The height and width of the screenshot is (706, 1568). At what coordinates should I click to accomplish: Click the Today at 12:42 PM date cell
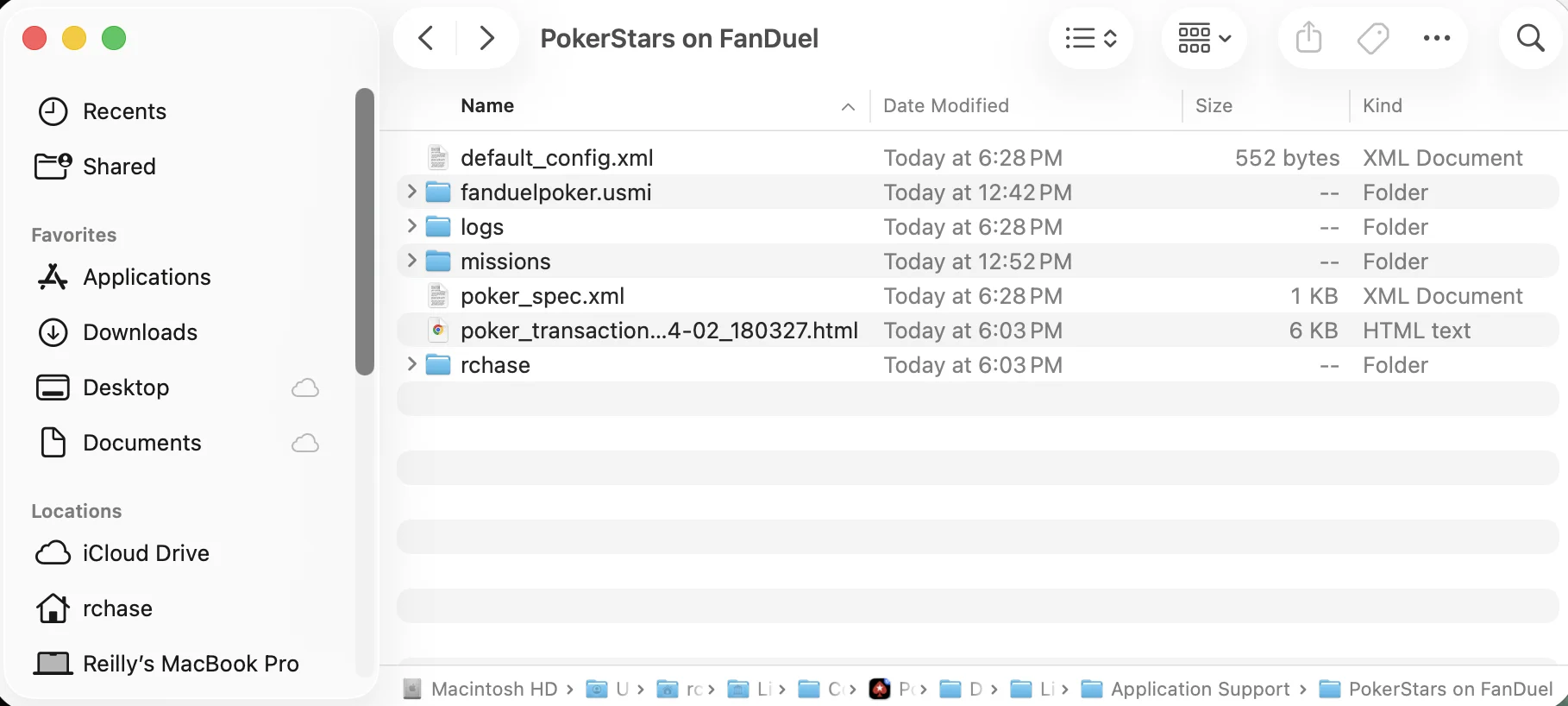[977, 192]
